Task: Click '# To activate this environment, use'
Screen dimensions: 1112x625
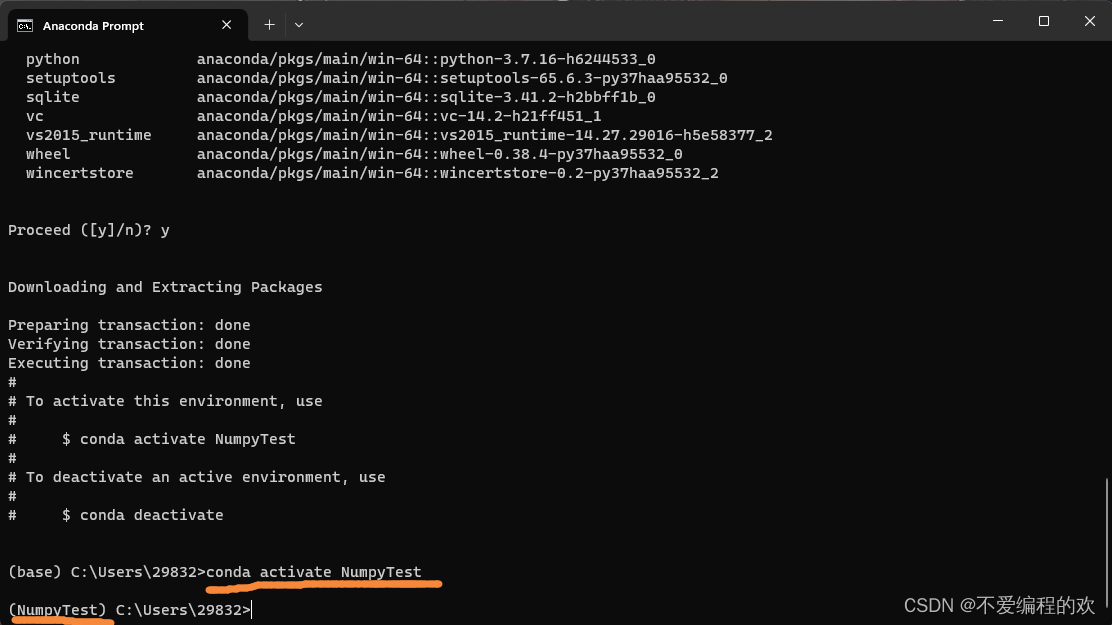Action: coord(165,402)
